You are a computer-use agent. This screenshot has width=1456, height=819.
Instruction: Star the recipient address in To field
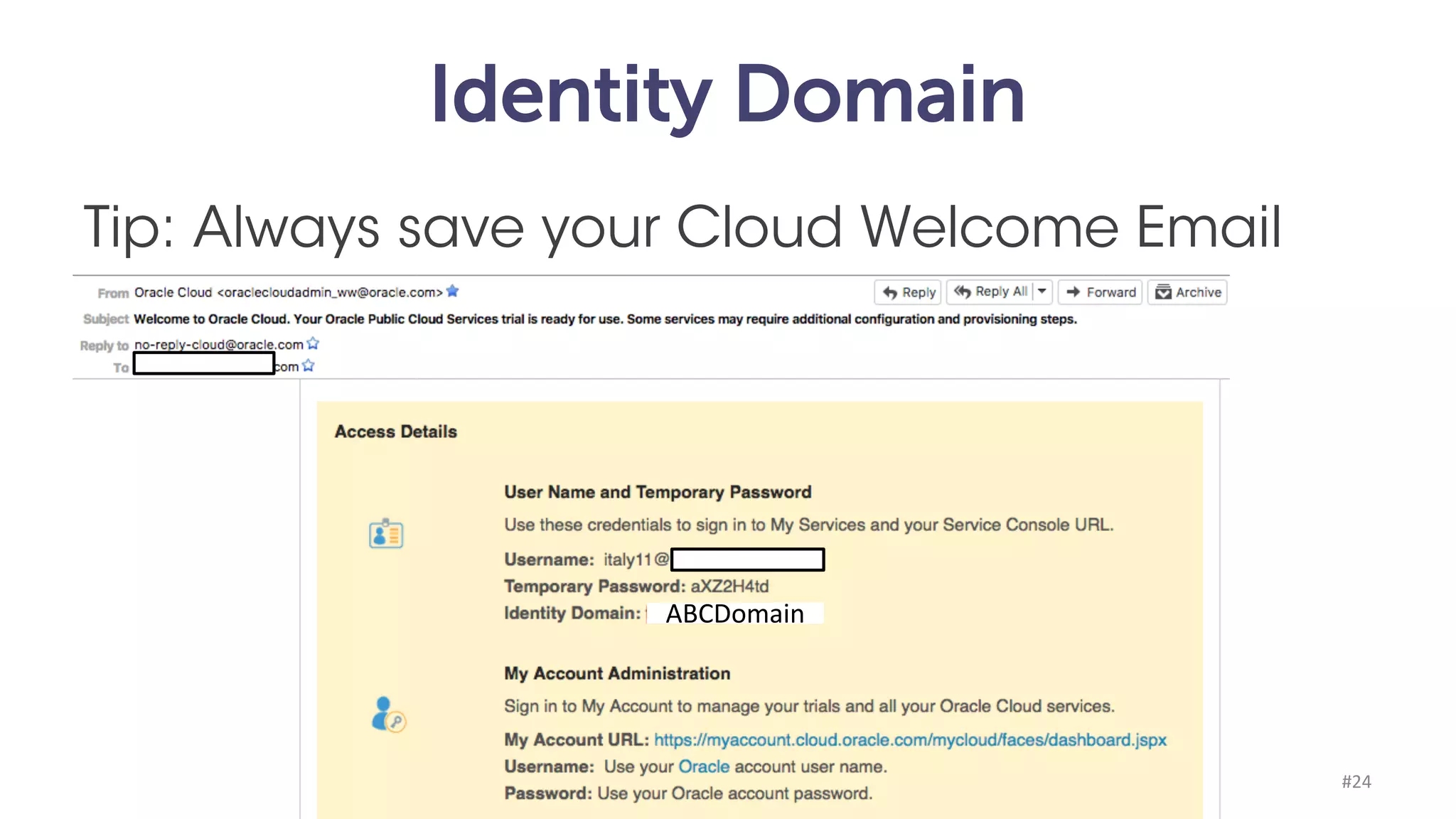click(308, 366)
